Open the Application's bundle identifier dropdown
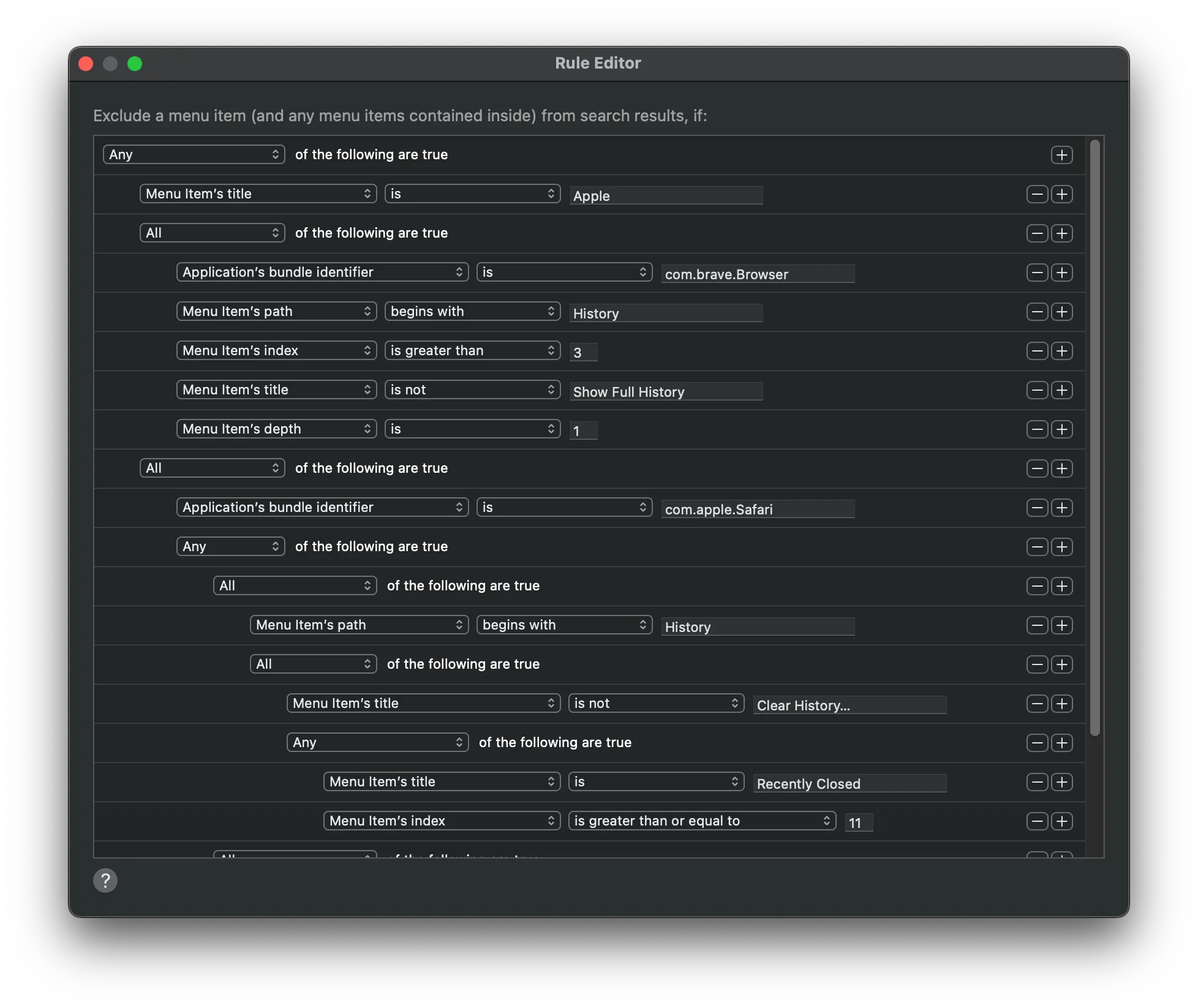 point(322,272)
